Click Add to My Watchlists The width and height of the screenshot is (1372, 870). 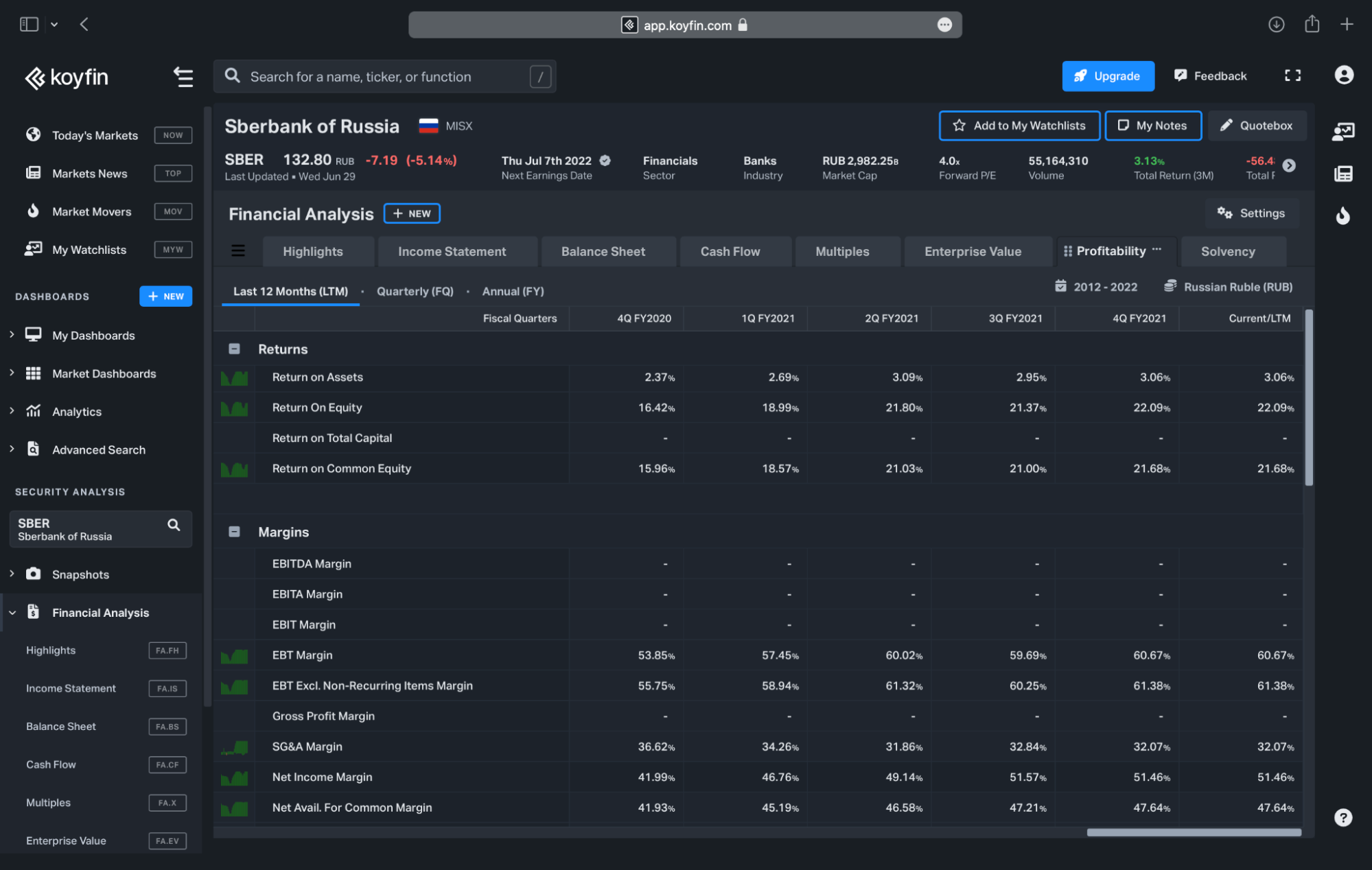(1019, 126)
